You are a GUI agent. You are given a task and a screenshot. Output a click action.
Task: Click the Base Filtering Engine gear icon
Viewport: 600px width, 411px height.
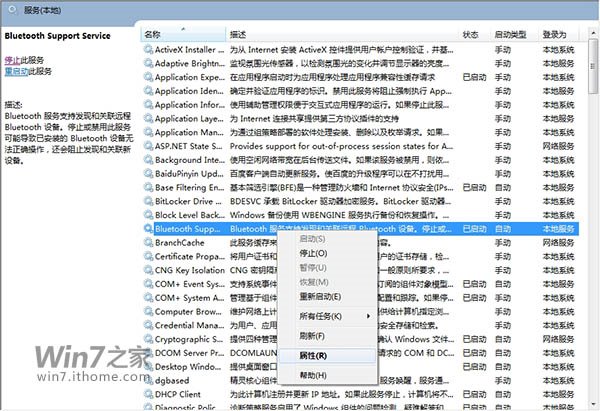(x=148, y=187)
